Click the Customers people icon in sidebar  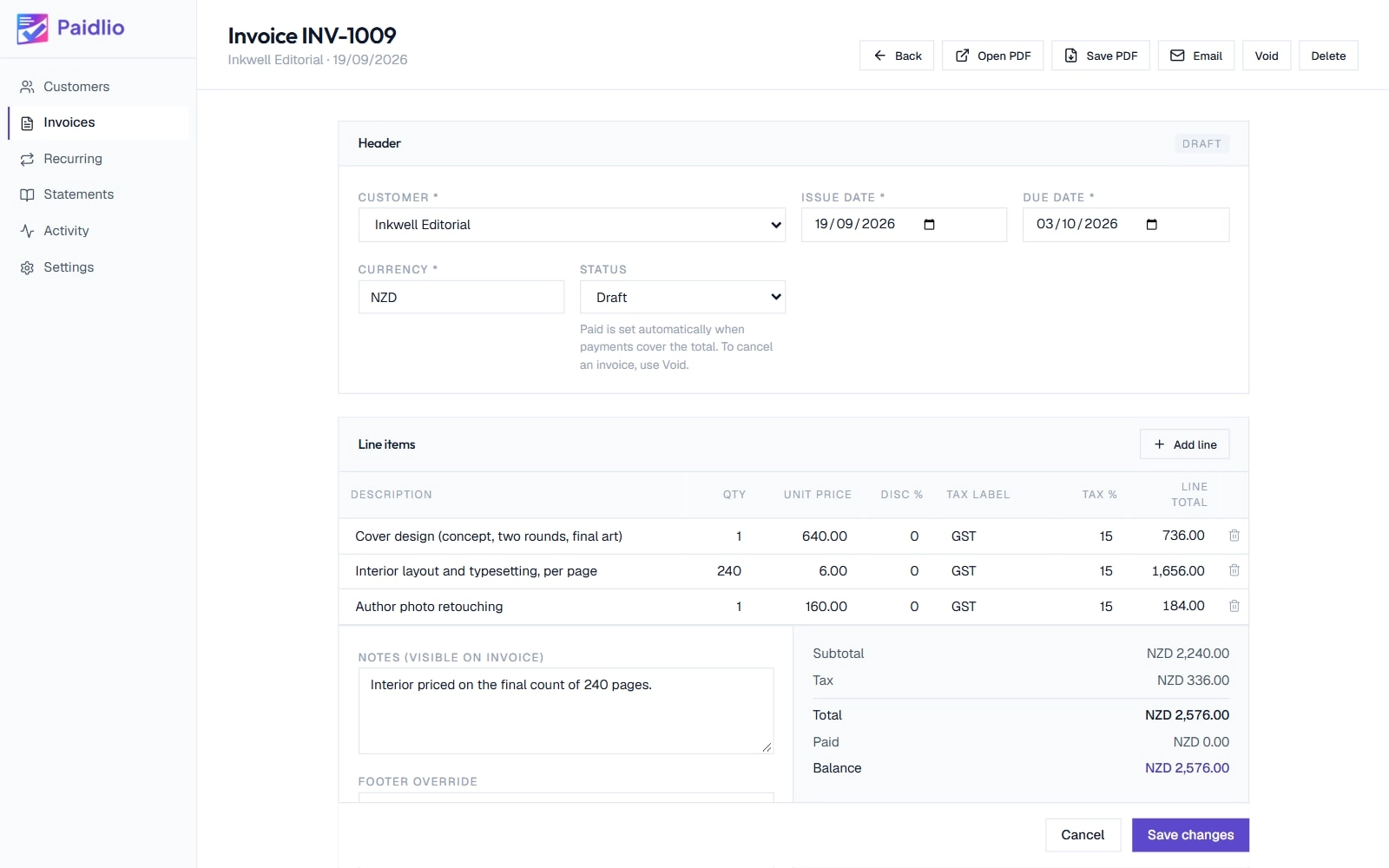[x=27, y=87]
